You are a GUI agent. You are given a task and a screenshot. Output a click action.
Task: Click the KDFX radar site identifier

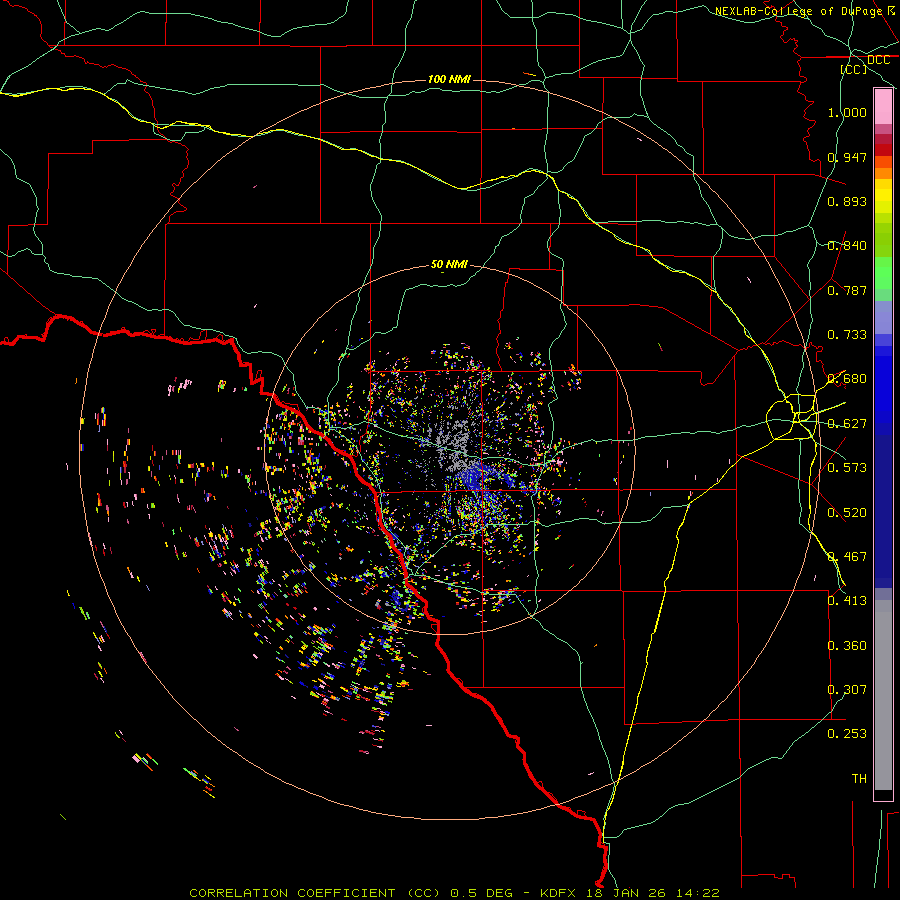tap(559, 893)
